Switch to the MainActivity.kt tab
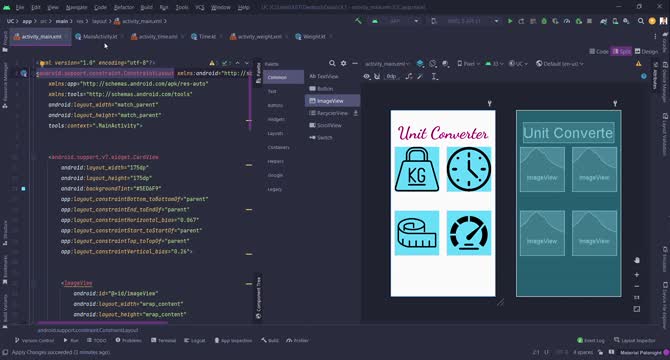The image size is (670, 360). pos(96,37)
